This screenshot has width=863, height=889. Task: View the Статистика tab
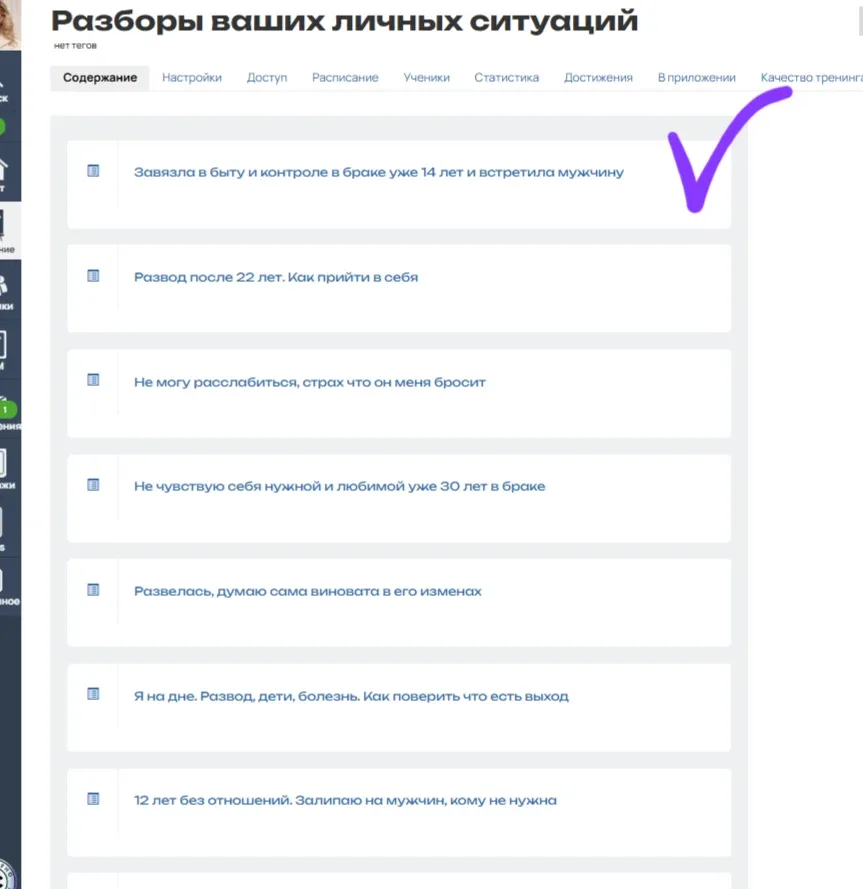click(506, 78)
